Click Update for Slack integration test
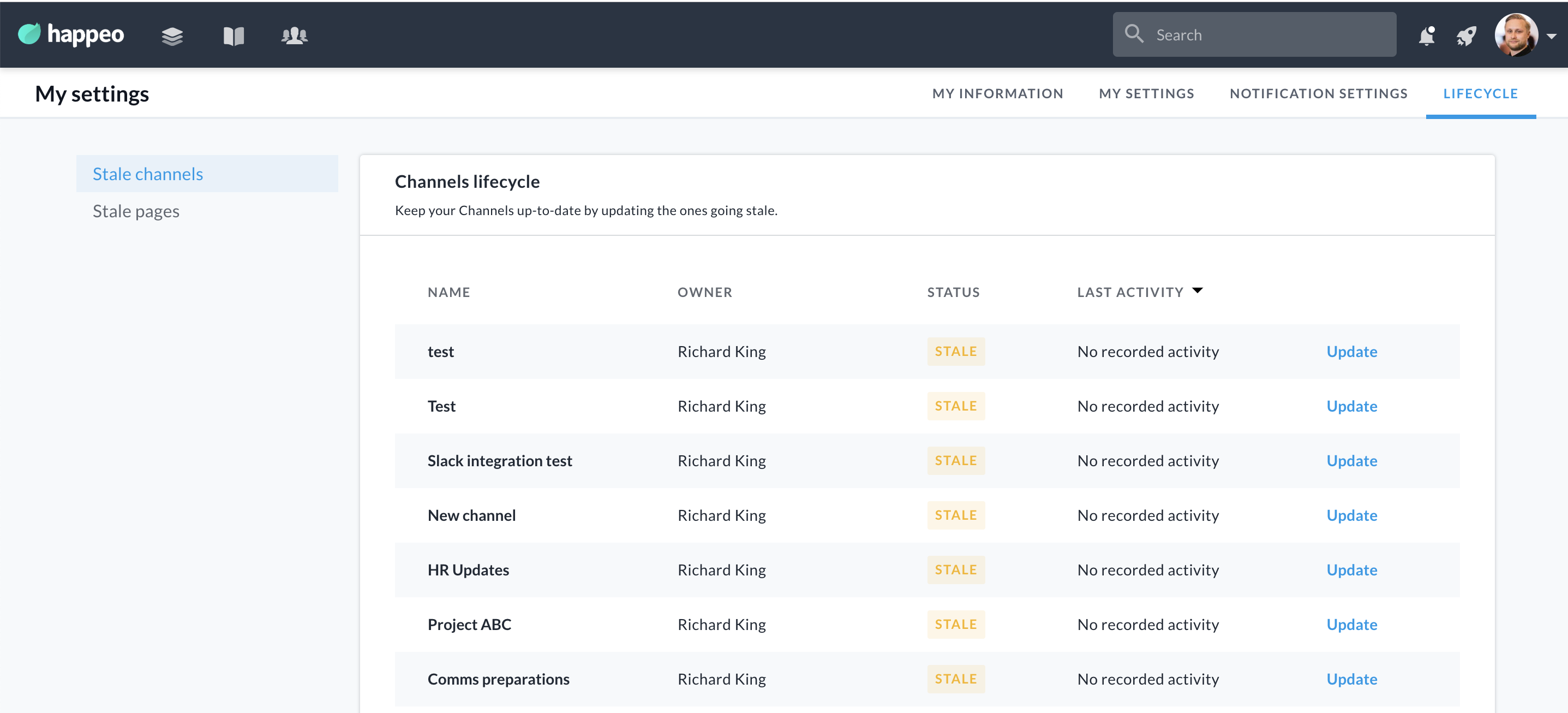This screenshot has height=713, width=1568. [1351, 461]
